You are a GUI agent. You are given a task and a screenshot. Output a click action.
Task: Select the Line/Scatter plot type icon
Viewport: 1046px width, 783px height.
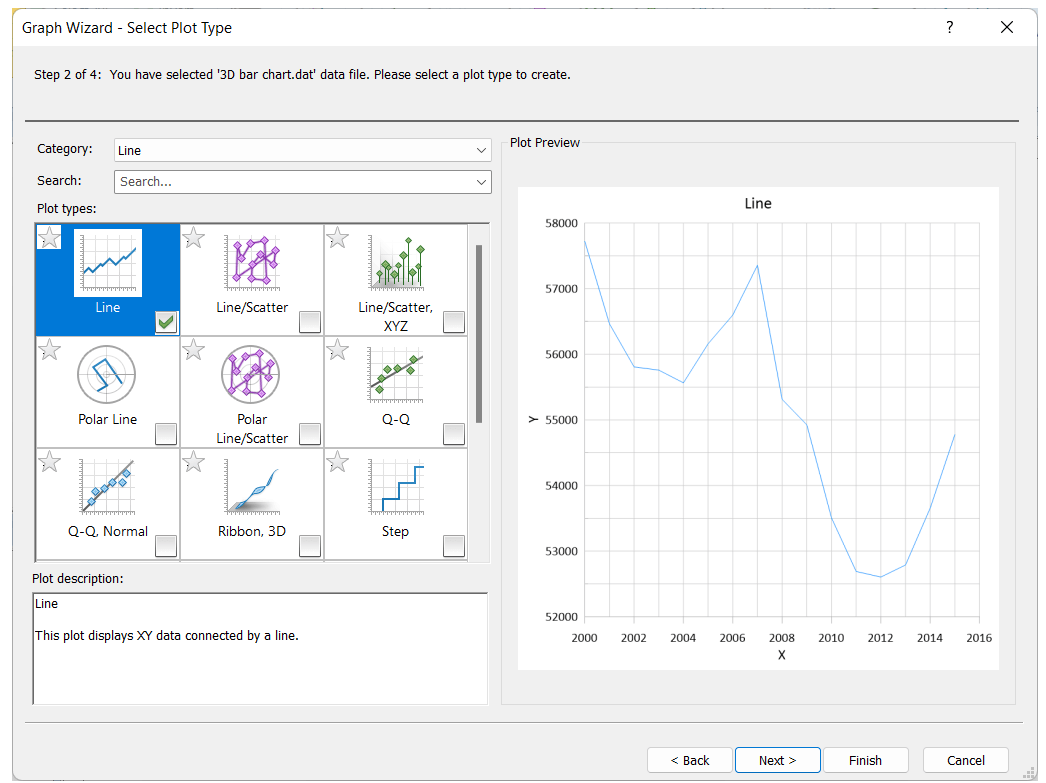(x=251, y=263)
